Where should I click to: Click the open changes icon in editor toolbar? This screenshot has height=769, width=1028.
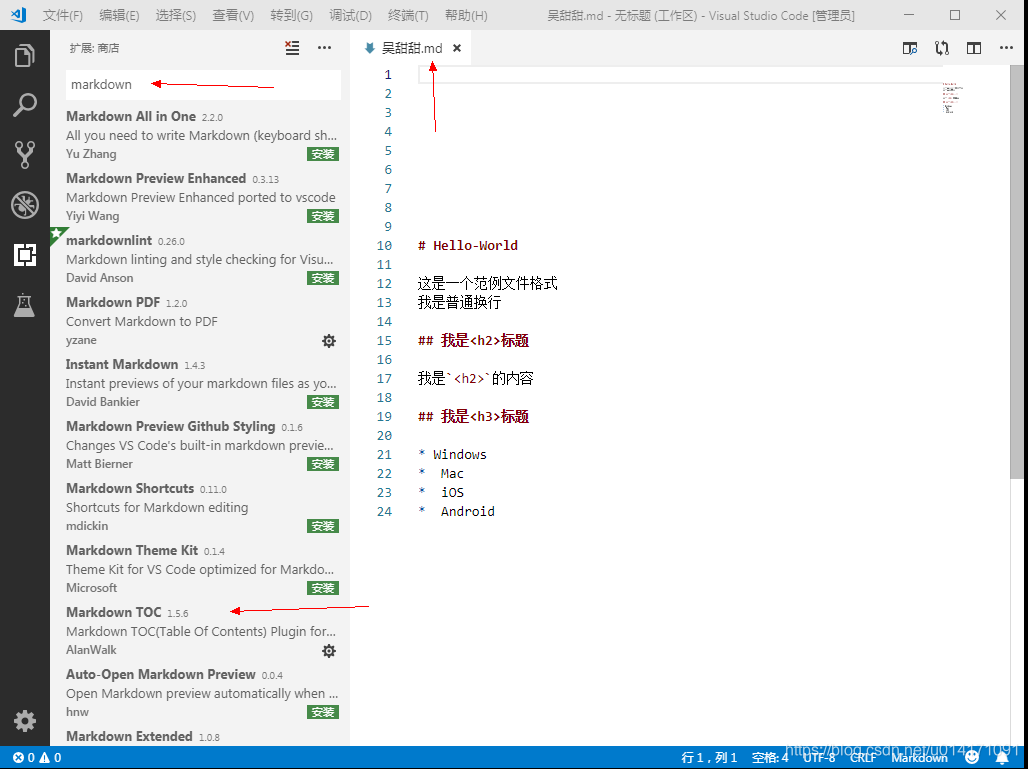tap(942, 48)
